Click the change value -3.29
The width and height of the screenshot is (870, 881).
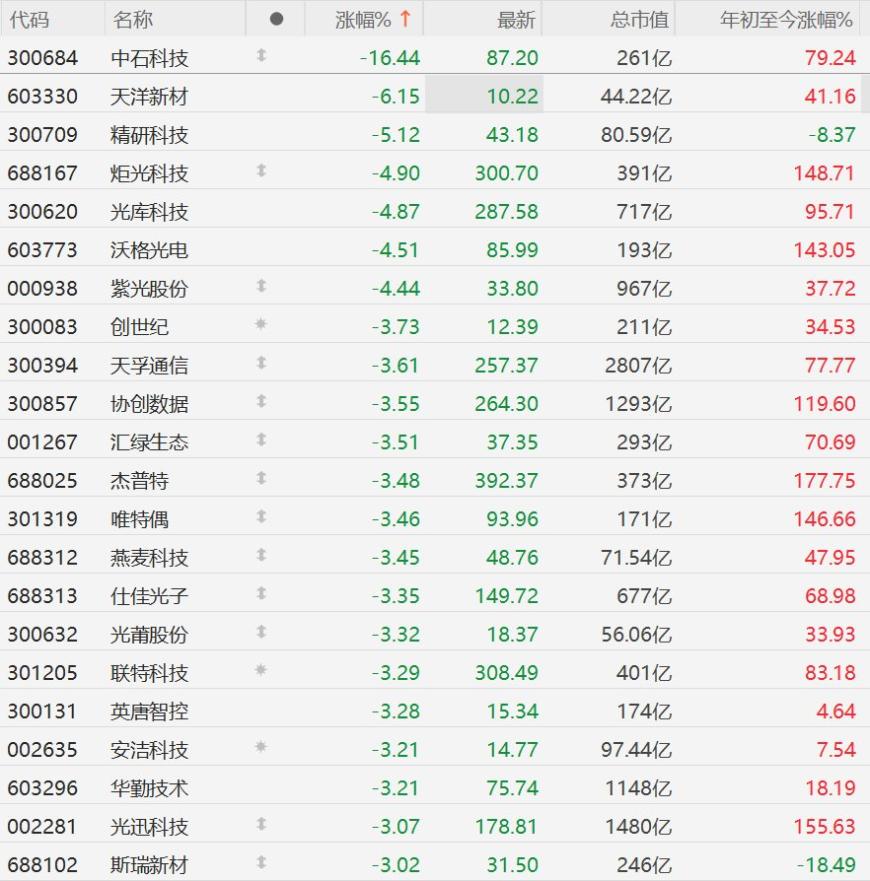[395, 673]
